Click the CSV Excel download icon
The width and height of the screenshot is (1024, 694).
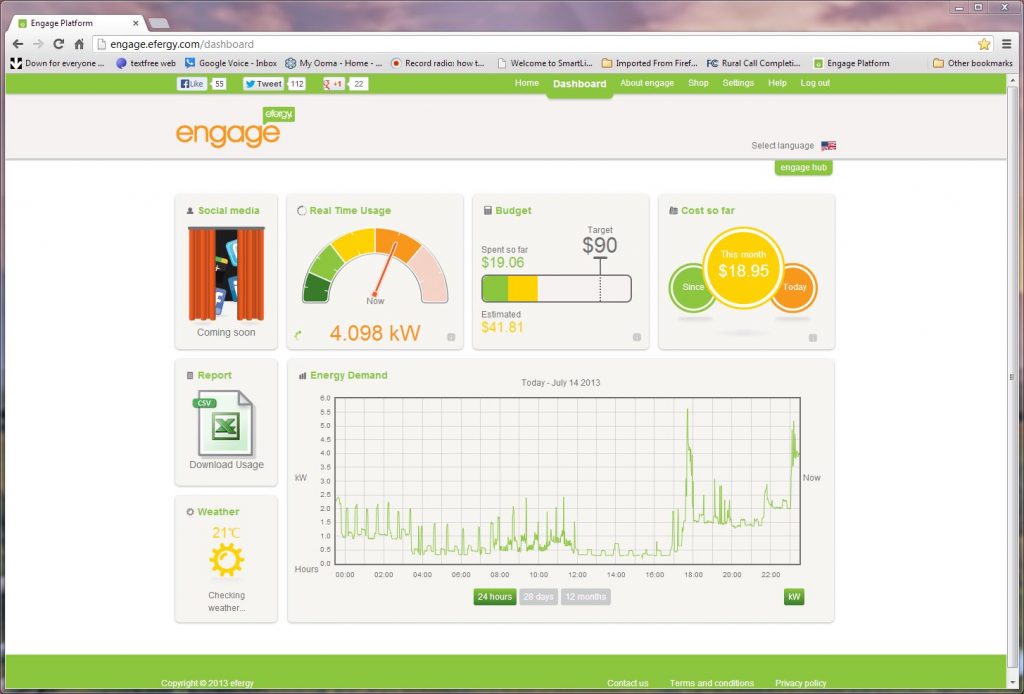[225, 423]
